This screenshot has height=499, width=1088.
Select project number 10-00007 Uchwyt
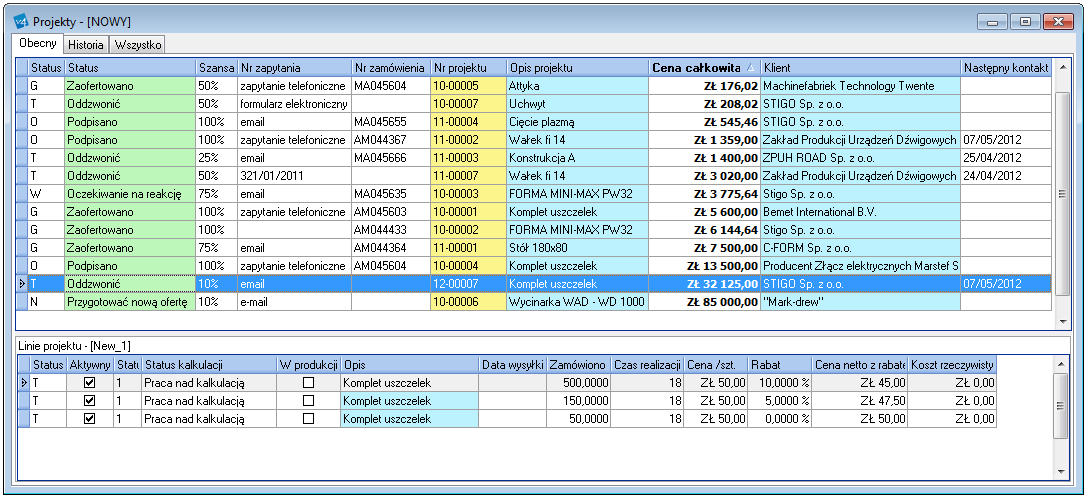(468, 103)
